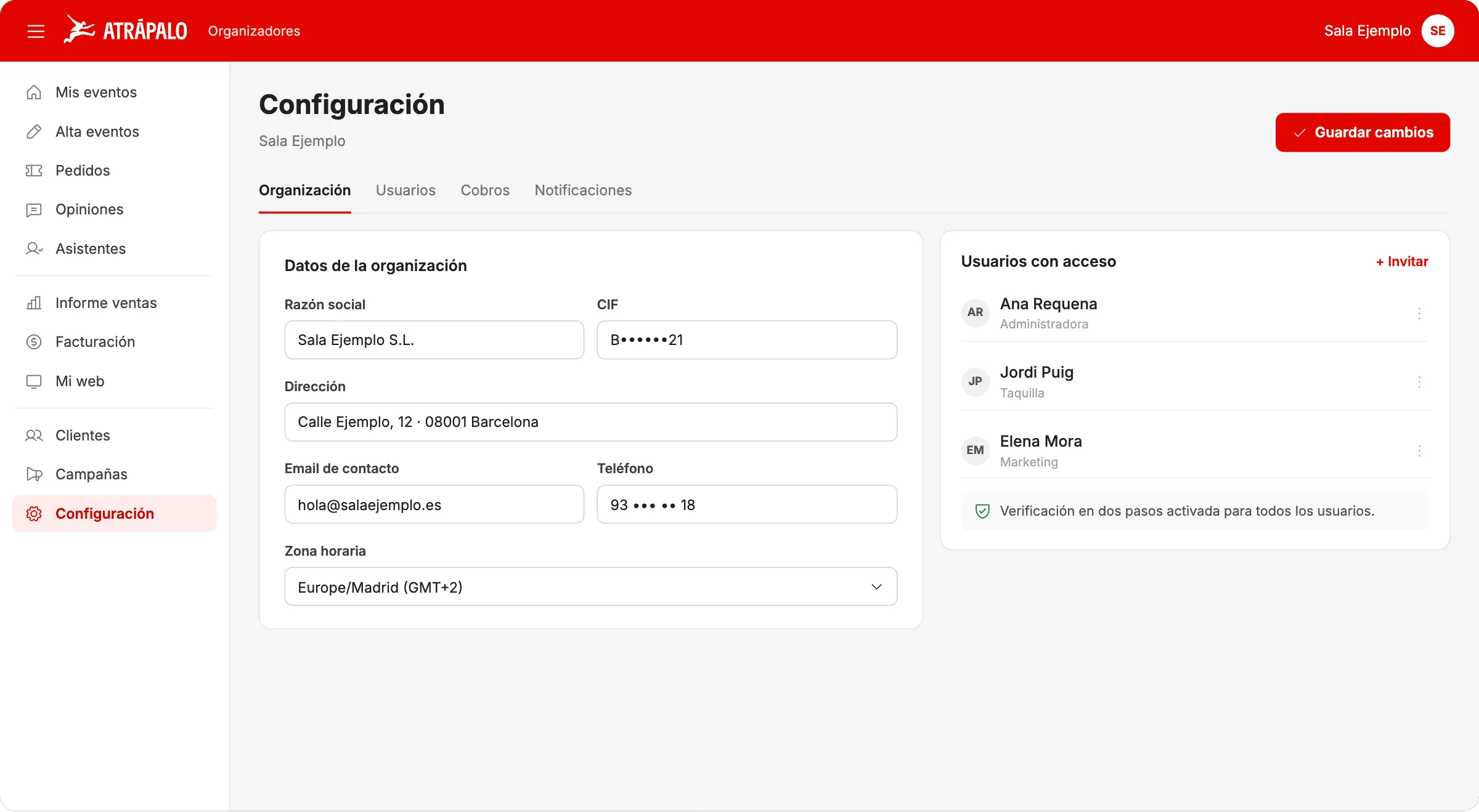Screen dimensions: 1479x812
Task: Focus the Dirección input field
Action: point(590,422)
